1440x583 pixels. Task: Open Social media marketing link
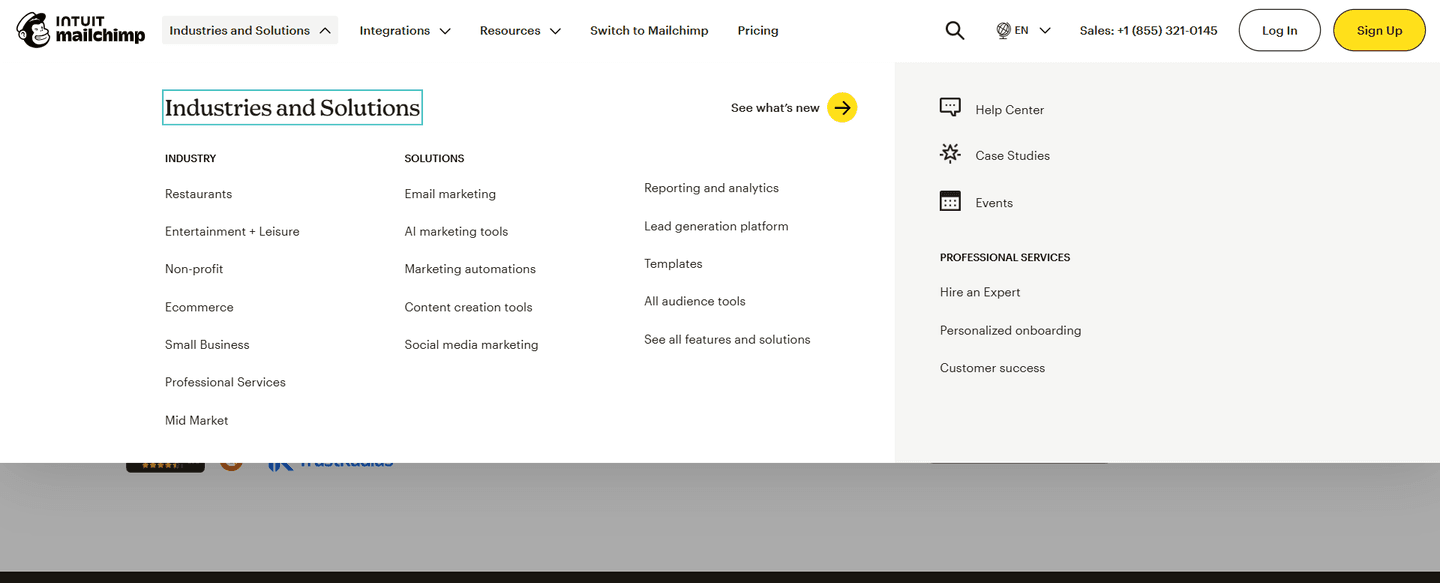pos(471,344)
